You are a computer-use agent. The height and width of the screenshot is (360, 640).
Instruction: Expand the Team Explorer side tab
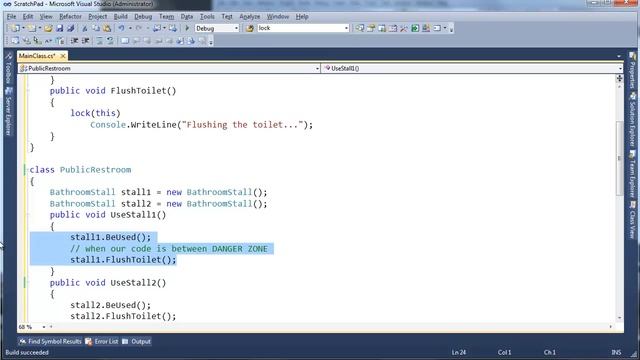tap(632, 174)
